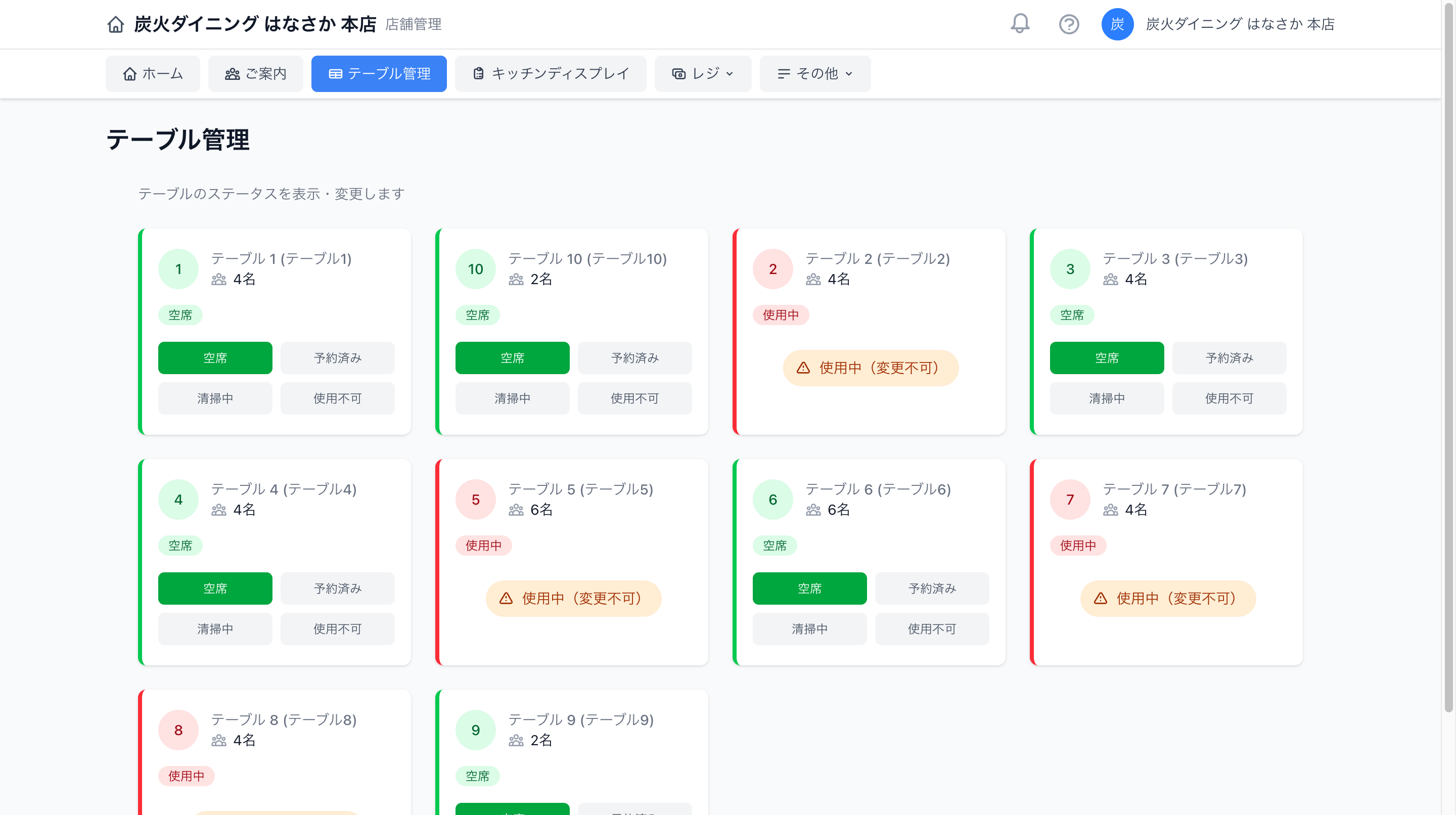Set Table 6 status to 使用不可
Image resolution: width=1456 pixels, height=815 pixels.
pos(932,629)
